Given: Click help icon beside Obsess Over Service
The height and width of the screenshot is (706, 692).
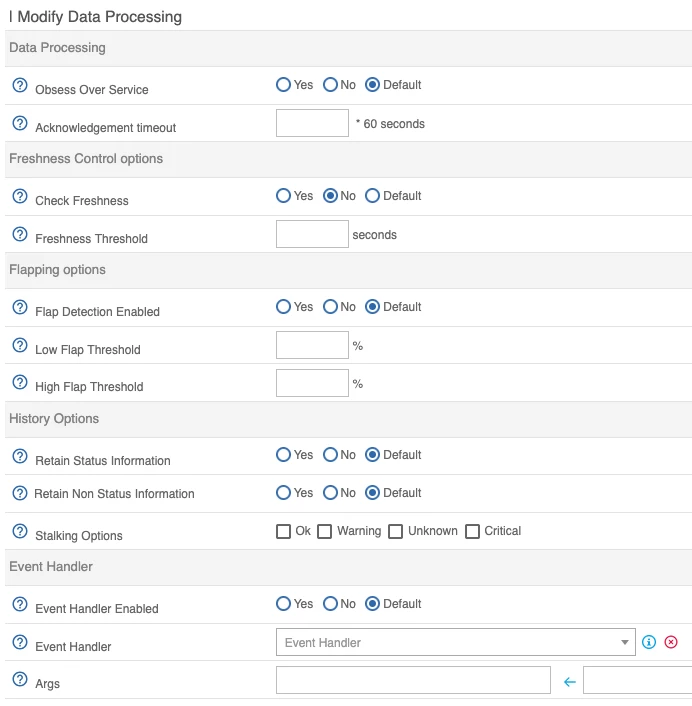Looking at the screenshot, I should (19, 86).
